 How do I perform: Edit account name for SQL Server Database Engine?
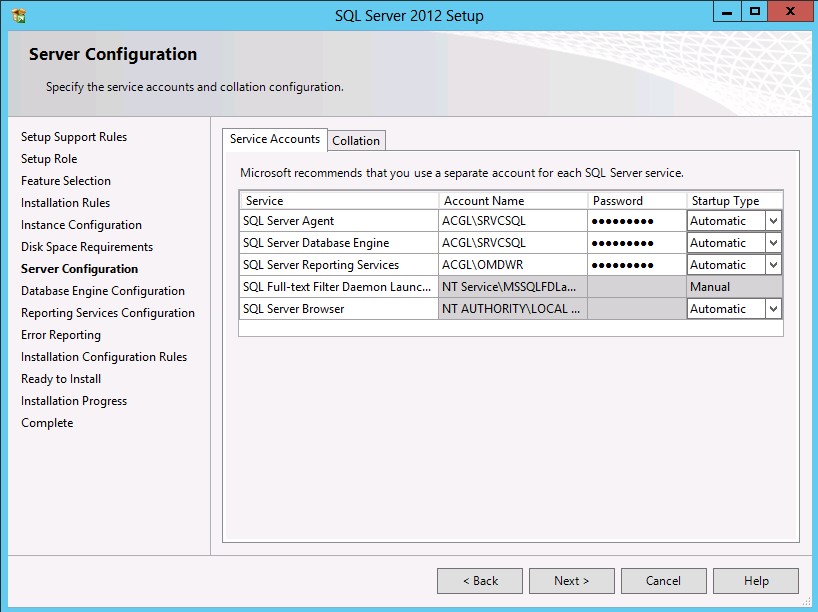(x=513, y=243)
